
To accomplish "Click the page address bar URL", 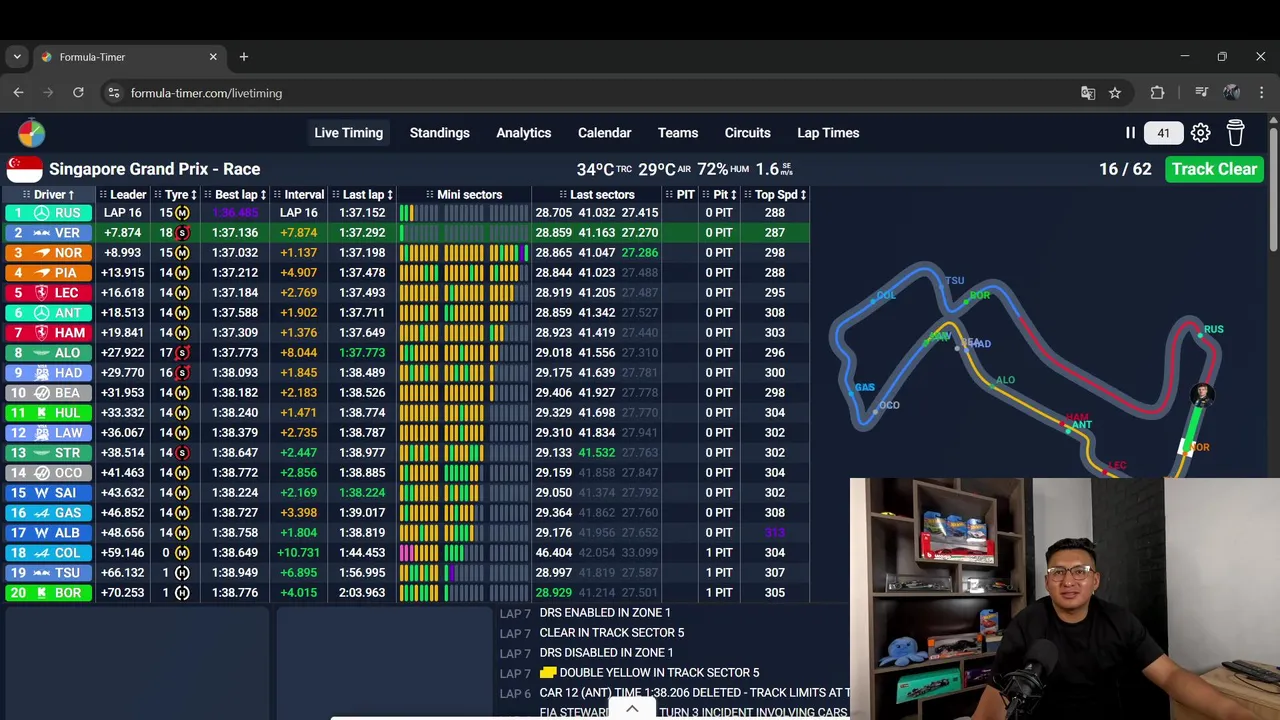I will click(x=206, y=93).
